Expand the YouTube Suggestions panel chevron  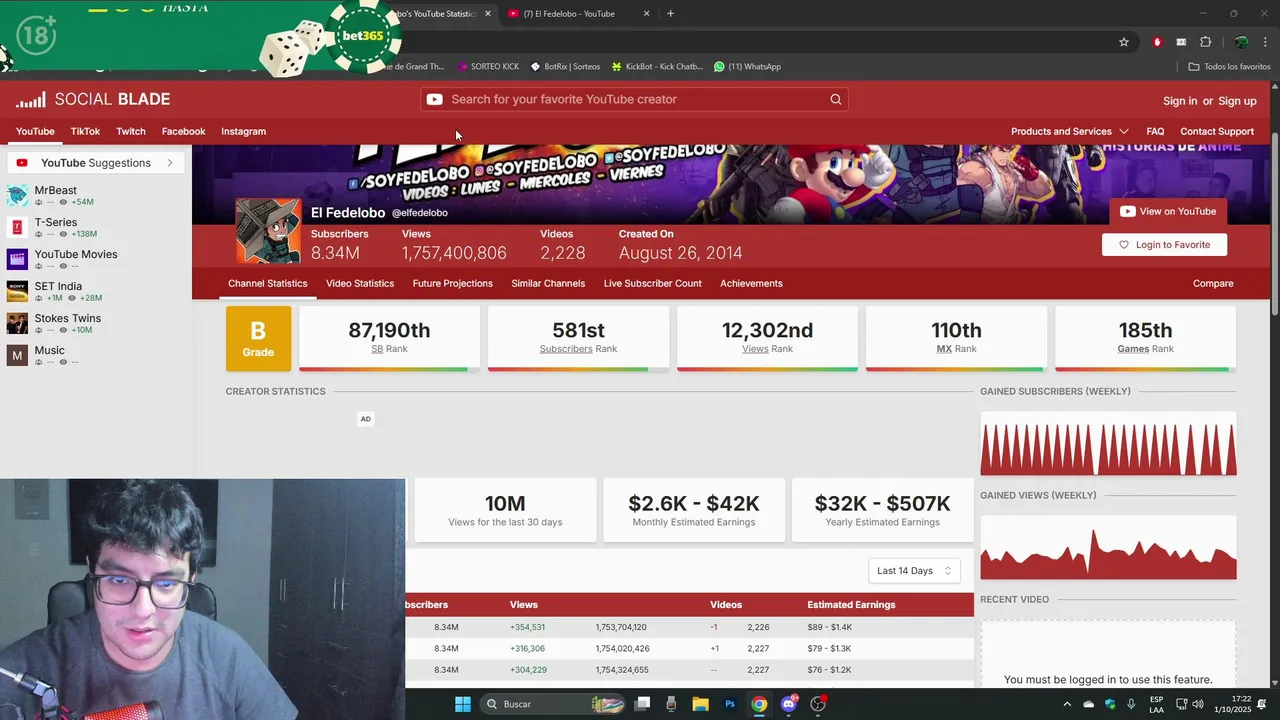click(170, 163)
